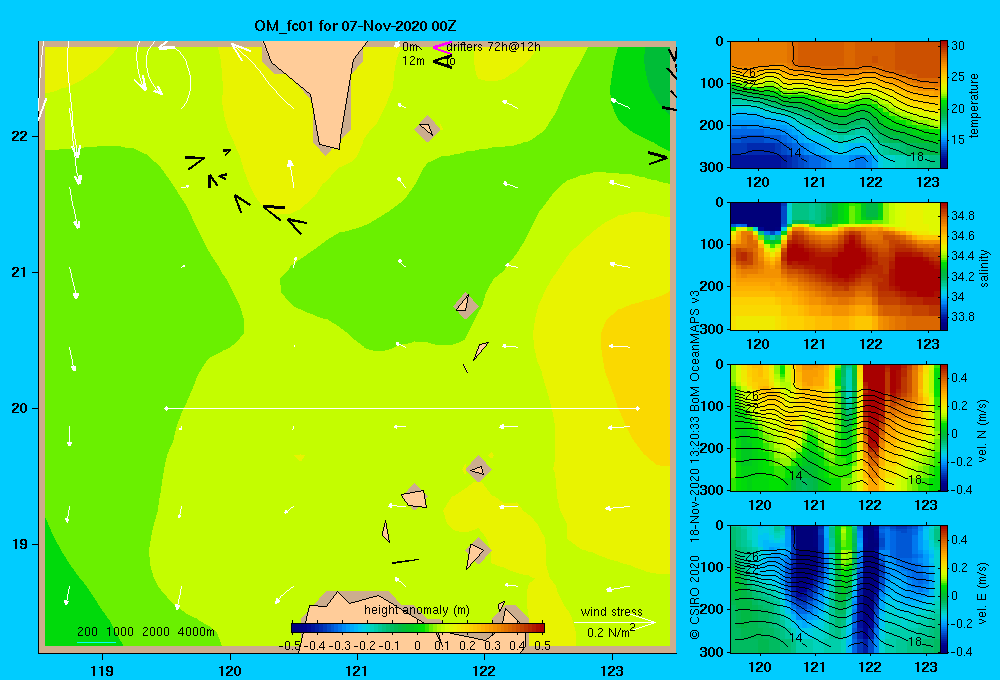The width and height of the screenshot is (1000, 680).
Task: Open the eastward velocity section panel
Action: click(x=835, y=589)
